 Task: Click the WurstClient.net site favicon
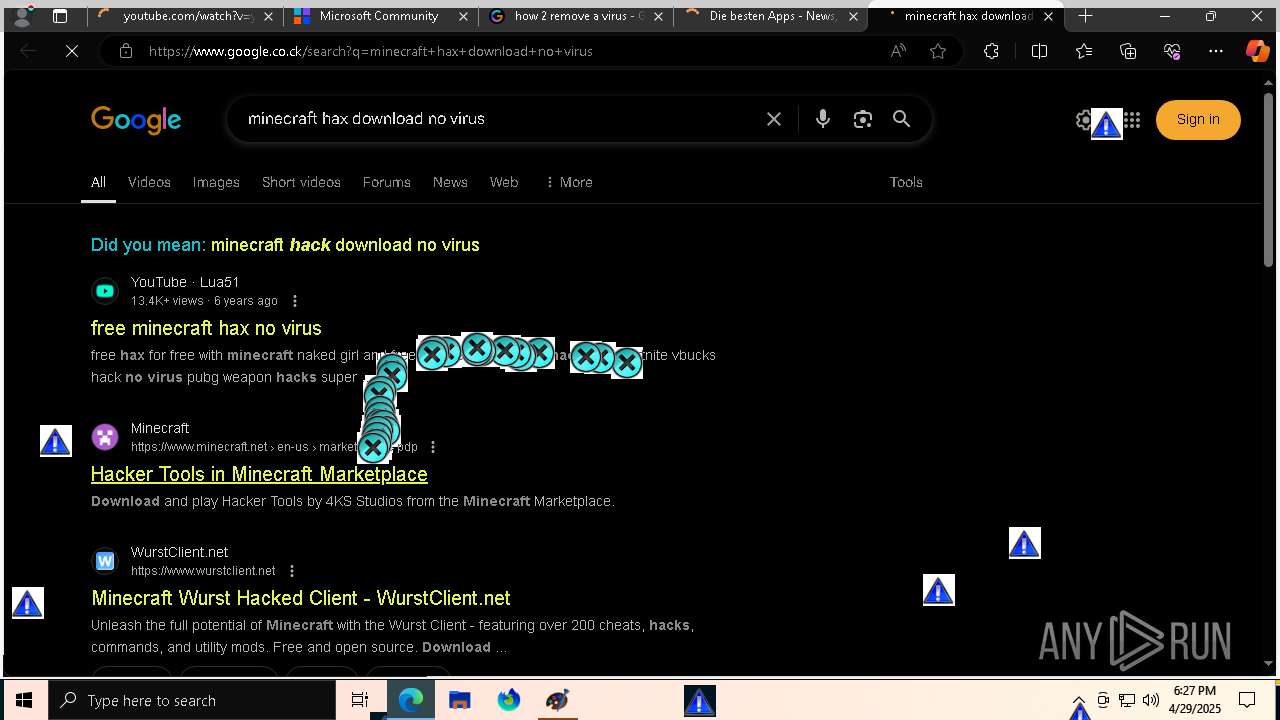(105, 561)
